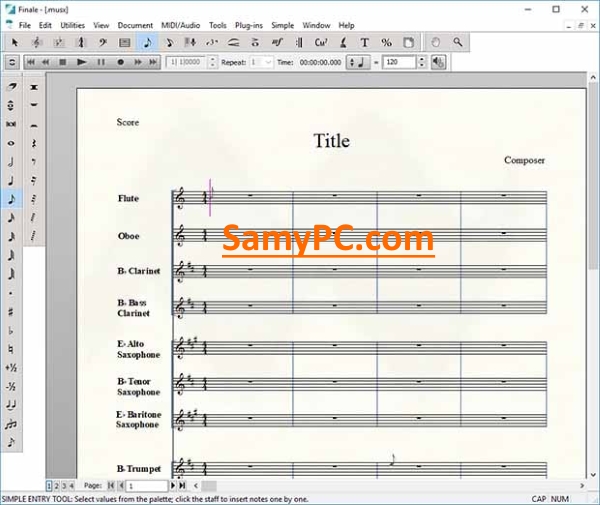
Task: Select the Page Layout tool
Action: click(409, 42)
